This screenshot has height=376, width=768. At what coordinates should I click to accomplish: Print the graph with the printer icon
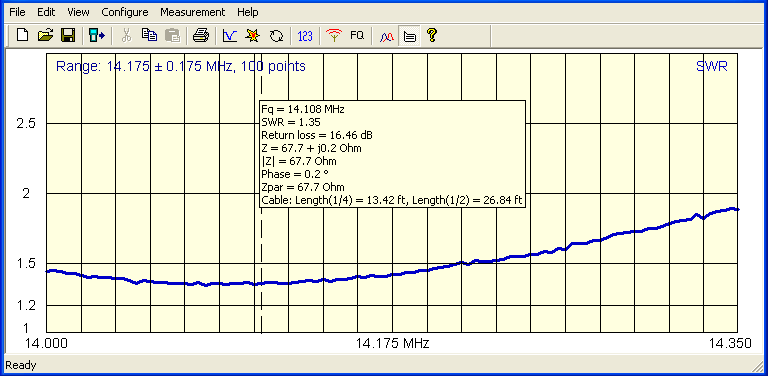[x=200, y=35]
